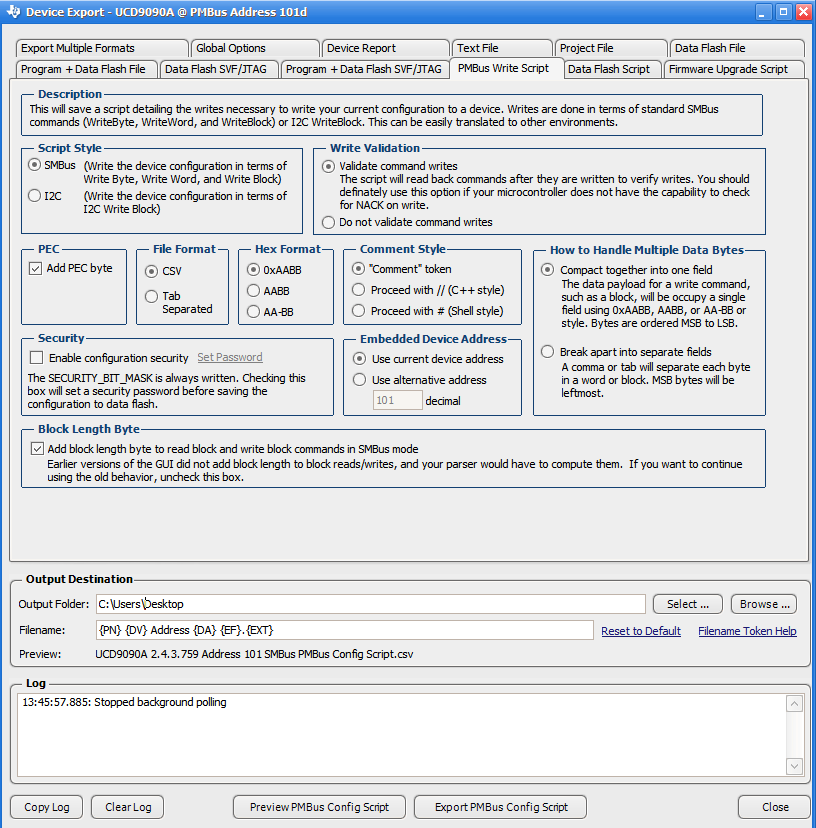Open the Text File tab
This screenshot has height=828, width=816.
(502, 48)
